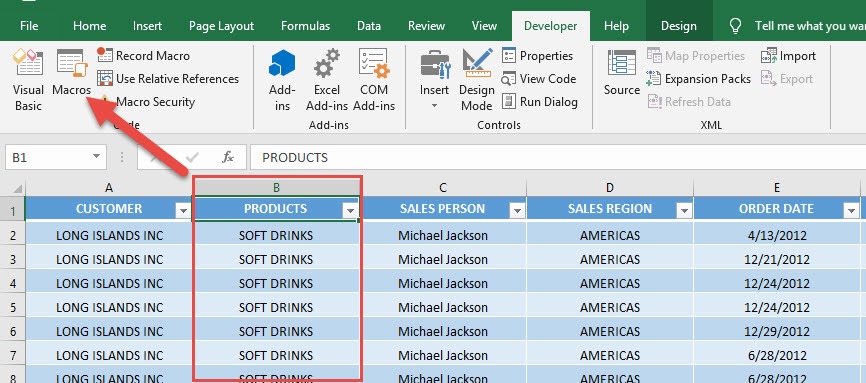Switch to the View tab
866x383 pixels.
[484, 26]
